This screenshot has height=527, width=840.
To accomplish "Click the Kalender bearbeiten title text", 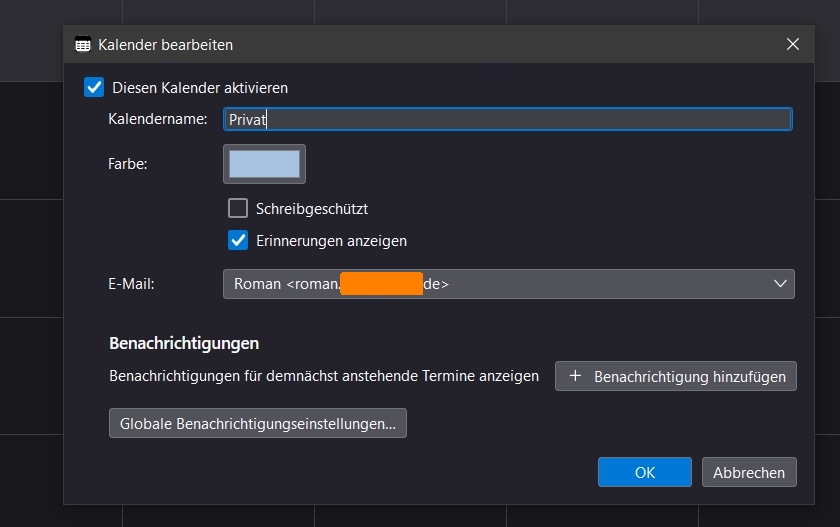I will pos(165,45).
